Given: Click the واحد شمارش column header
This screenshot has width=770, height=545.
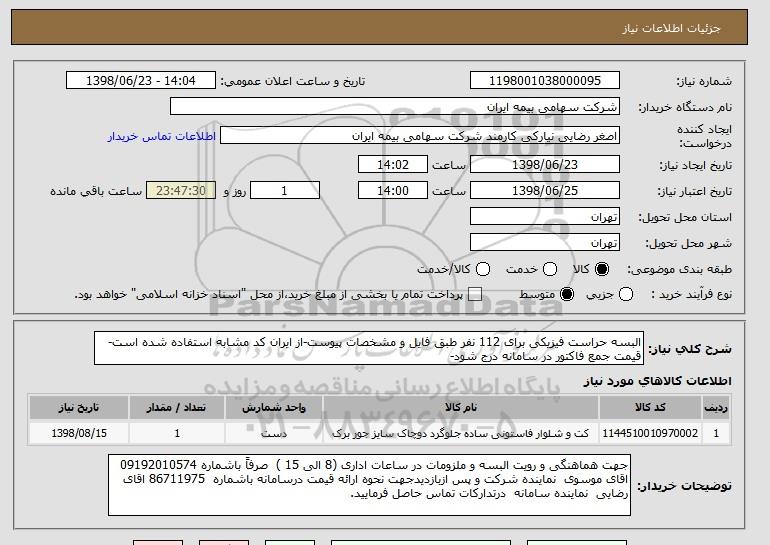Looking at the screenshot, I should 274,408.
